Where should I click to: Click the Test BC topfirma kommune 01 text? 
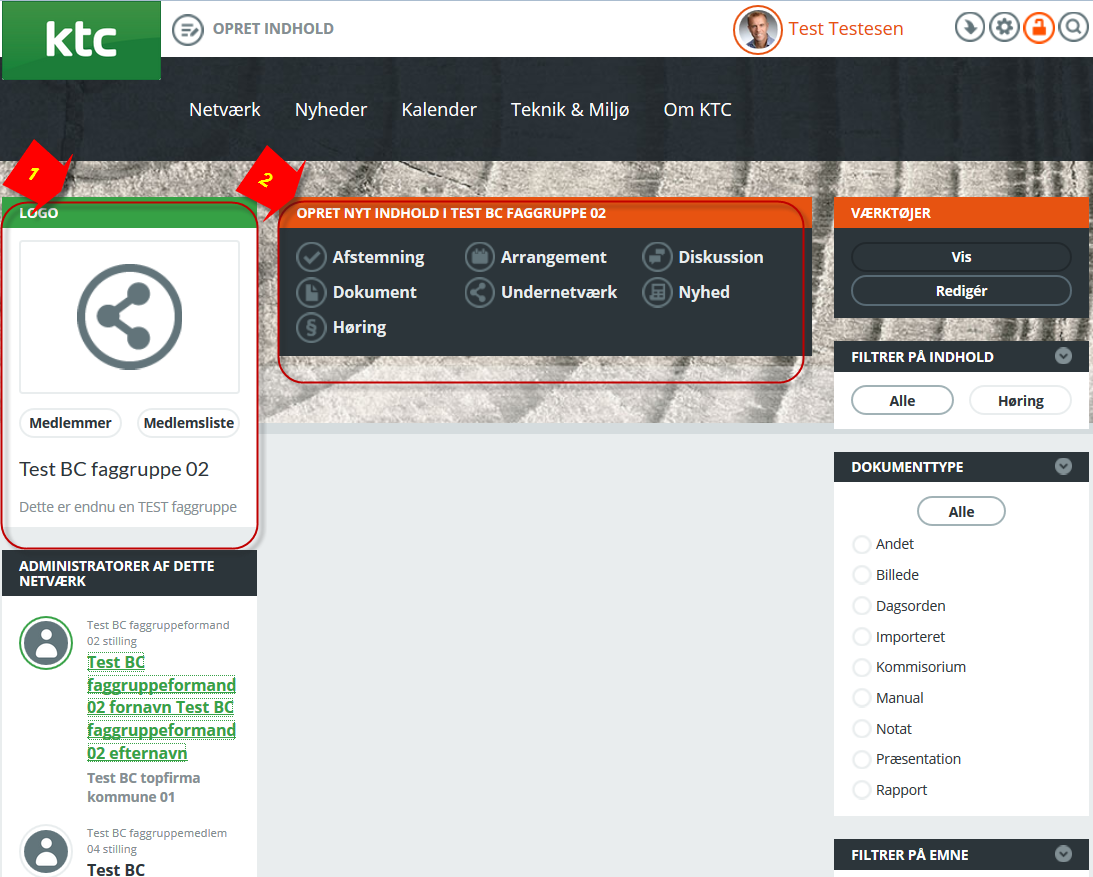(144, 787)
